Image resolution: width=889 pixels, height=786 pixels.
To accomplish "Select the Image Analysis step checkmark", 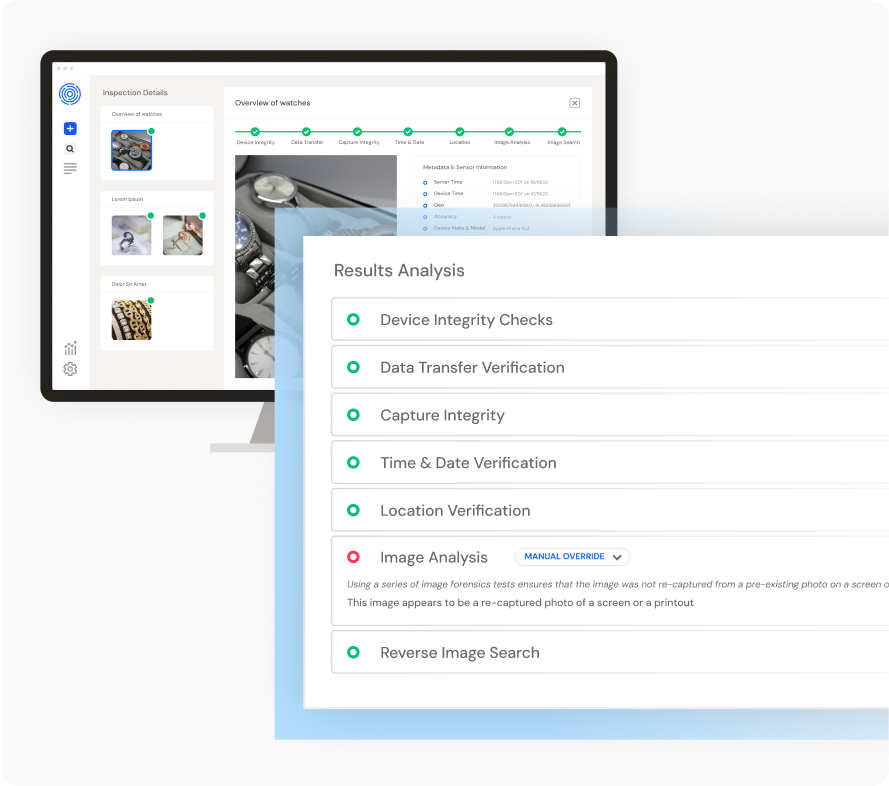I will [x=510, y=132].
